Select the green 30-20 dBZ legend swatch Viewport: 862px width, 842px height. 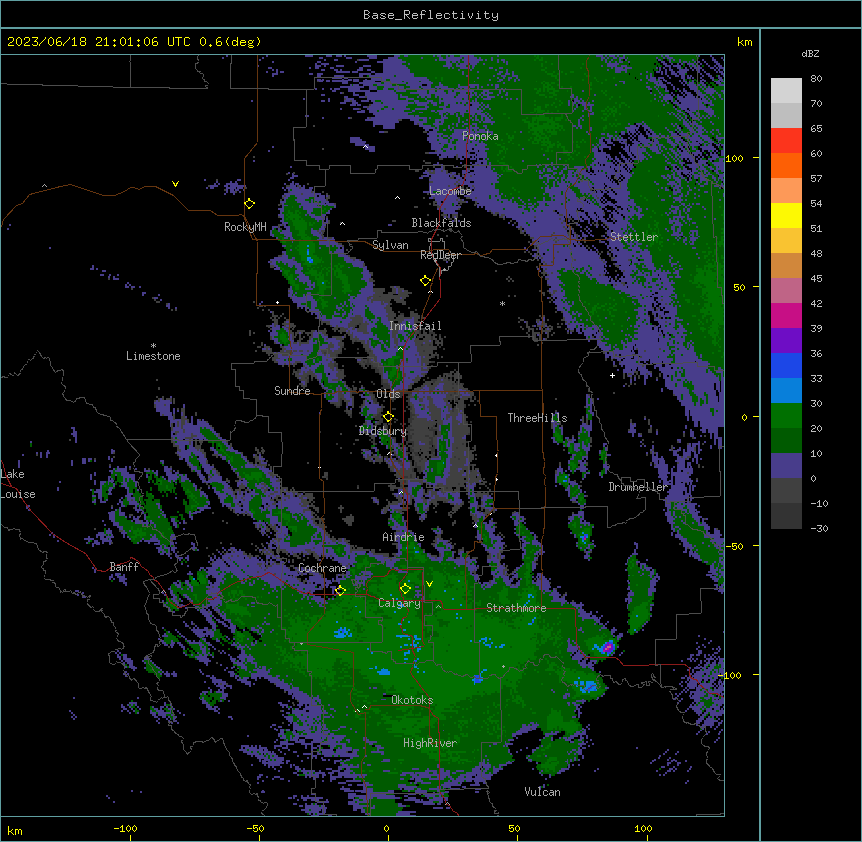[x=786, y=416]
